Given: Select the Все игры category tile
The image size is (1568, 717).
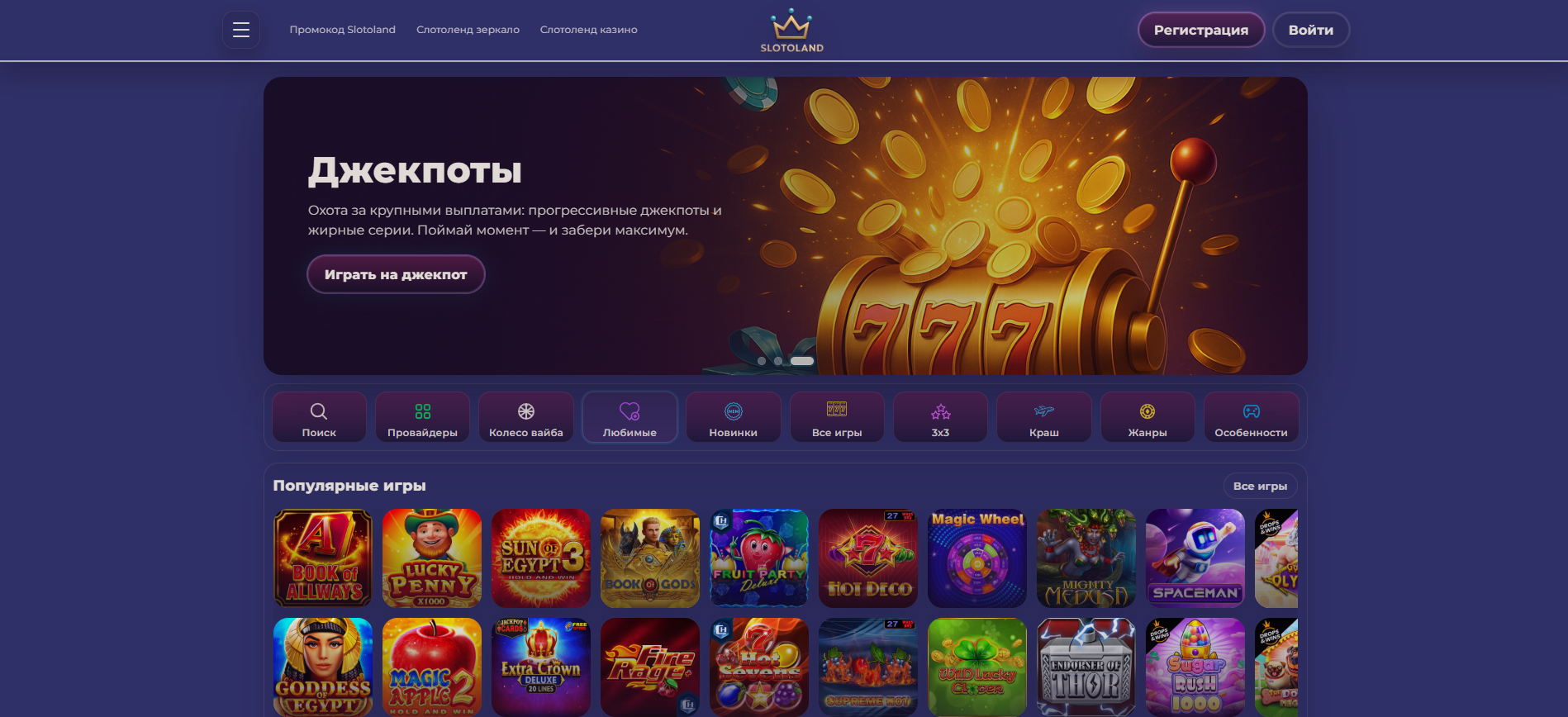Looking at the screenshot, I should tap(837, 417).
